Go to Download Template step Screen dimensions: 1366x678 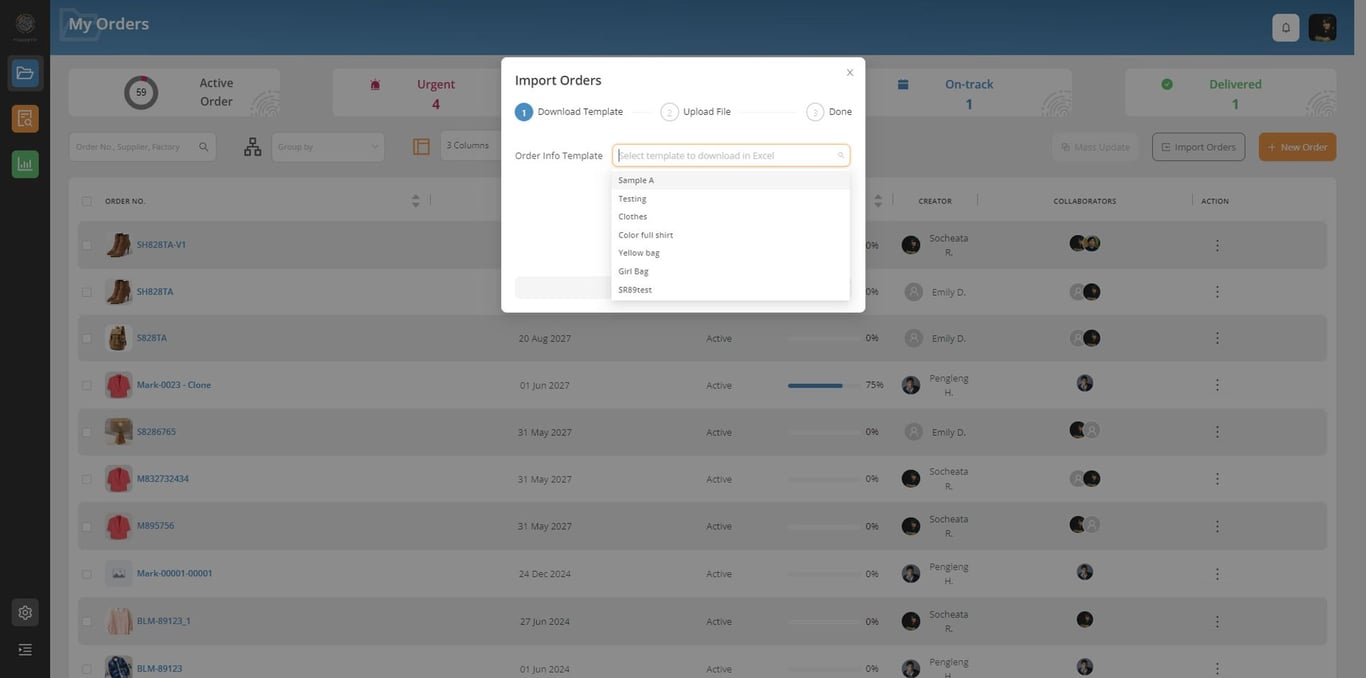(569, 112)
